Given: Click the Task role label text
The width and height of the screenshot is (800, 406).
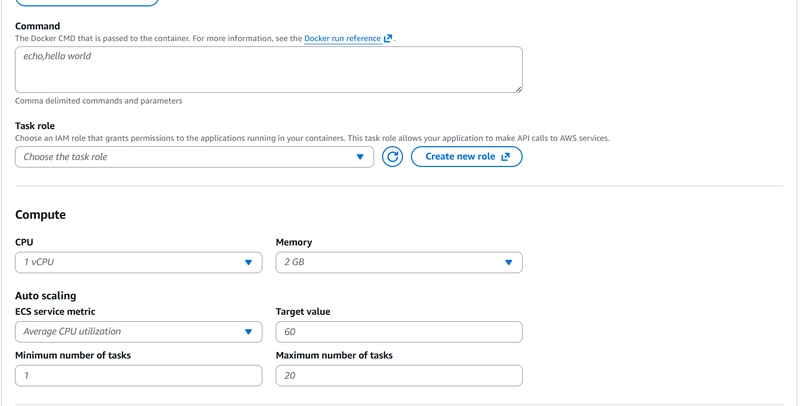Looking at the screenshot, I should coord(35,126).
